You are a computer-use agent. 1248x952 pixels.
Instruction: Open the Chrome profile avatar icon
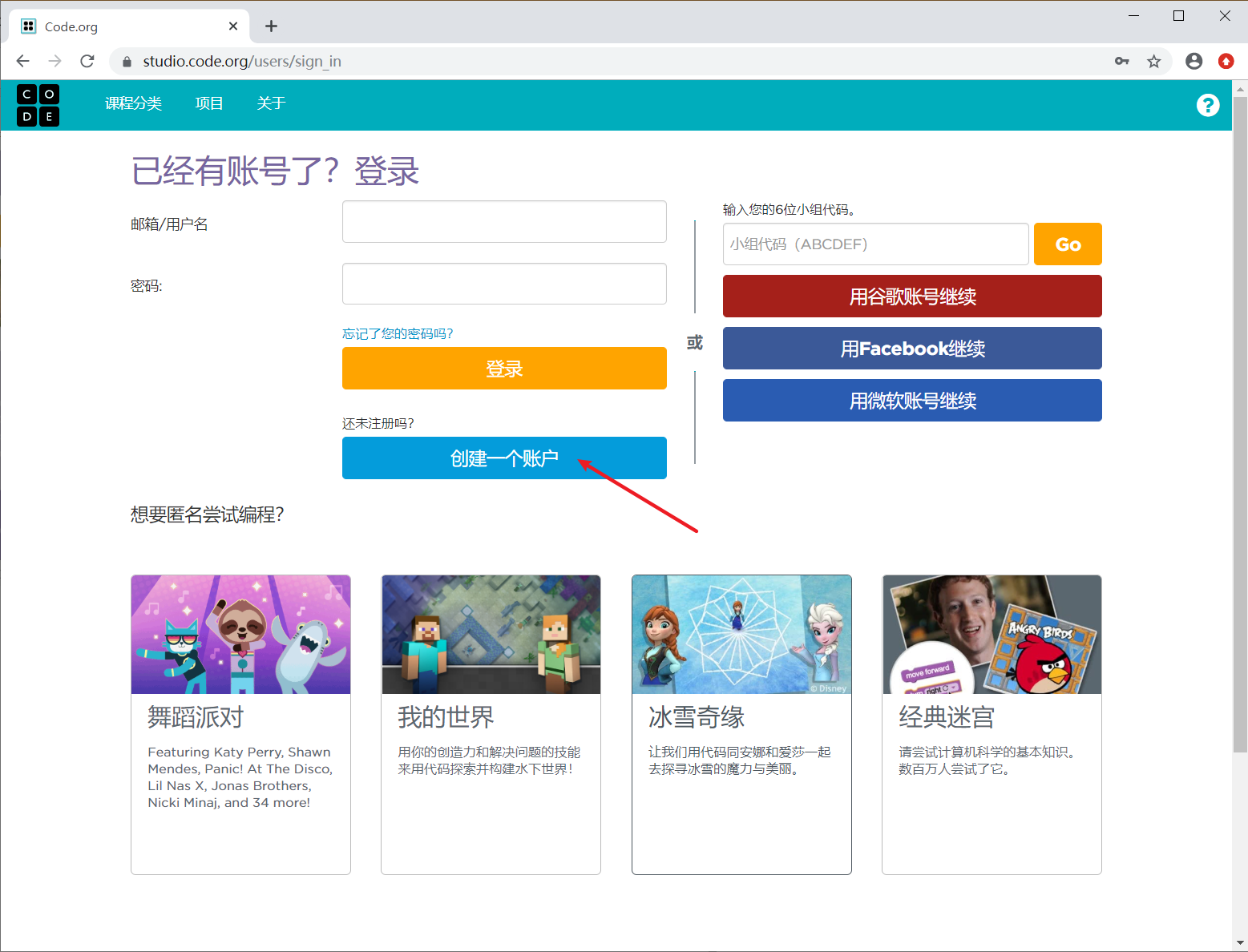pyautogui.click(x=1193, y=61)
